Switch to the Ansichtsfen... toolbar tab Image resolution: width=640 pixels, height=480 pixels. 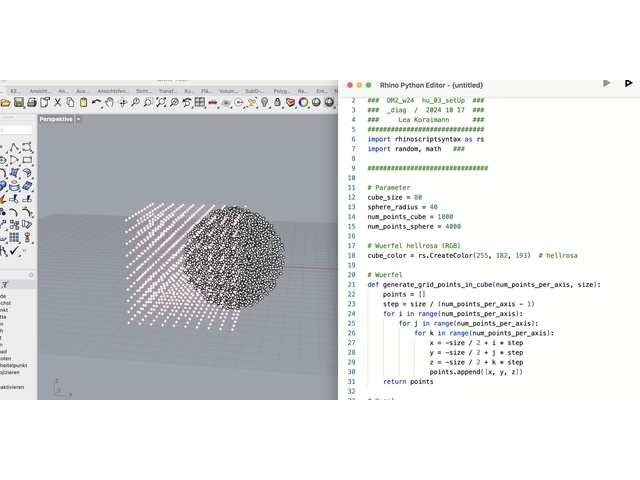coord(113,91)
